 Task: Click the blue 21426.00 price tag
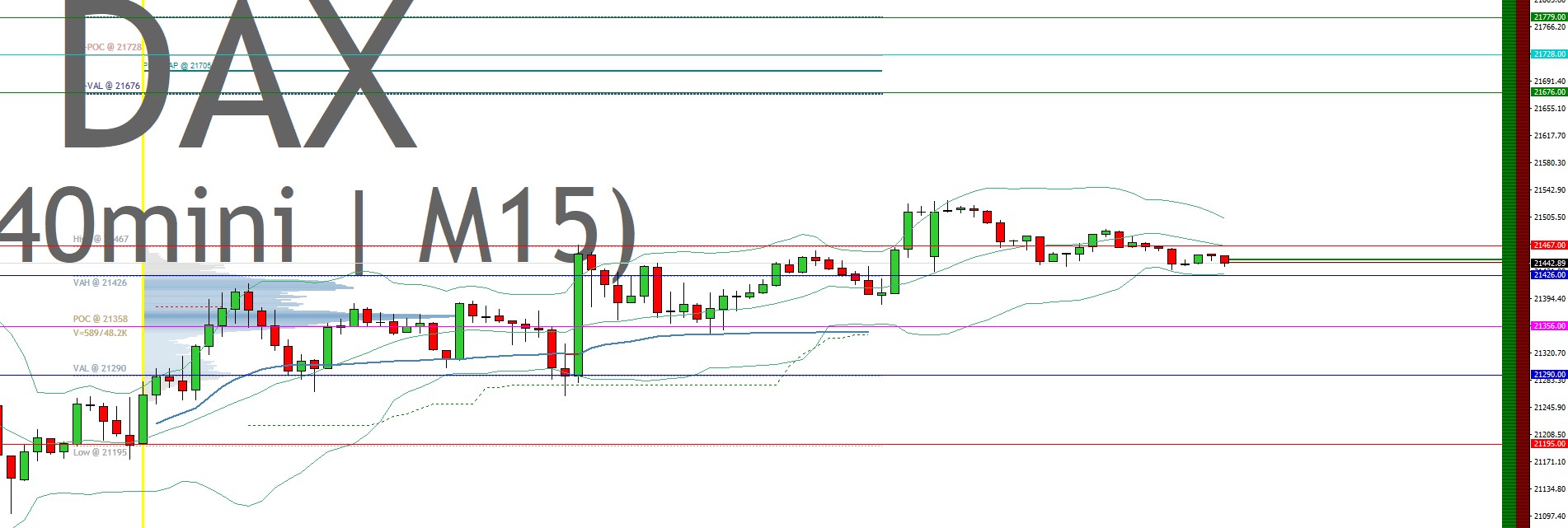1549,274
